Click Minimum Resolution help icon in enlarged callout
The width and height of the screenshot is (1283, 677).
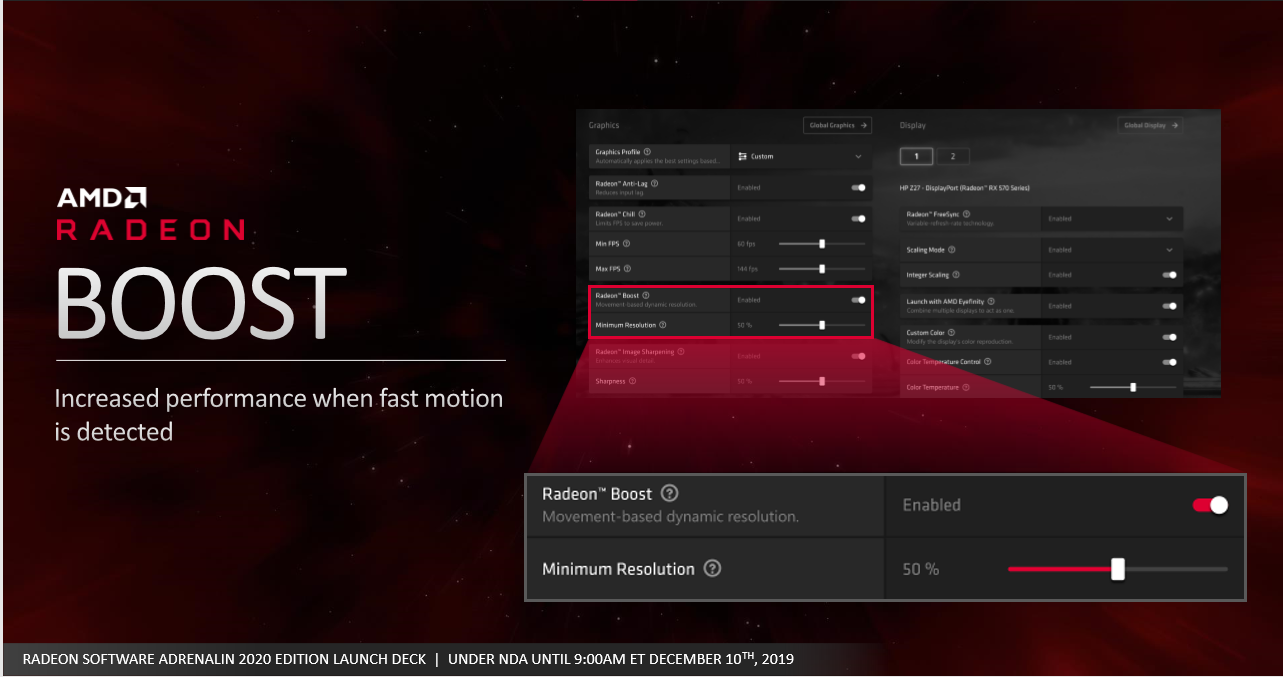pyautogui.click(x=712, y=568)
